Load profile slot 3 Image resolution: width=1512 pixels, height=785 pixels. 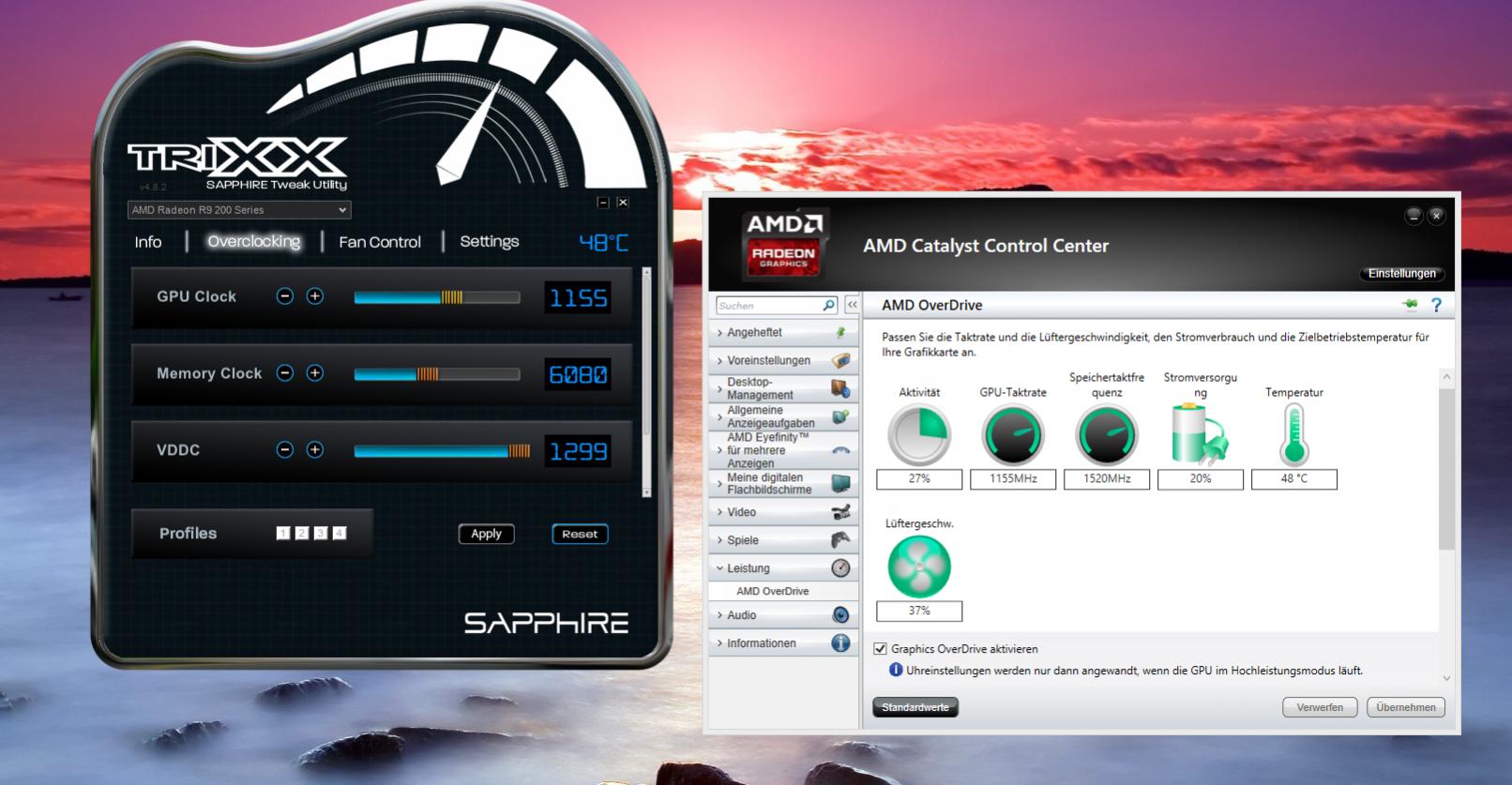pos(321,534)
